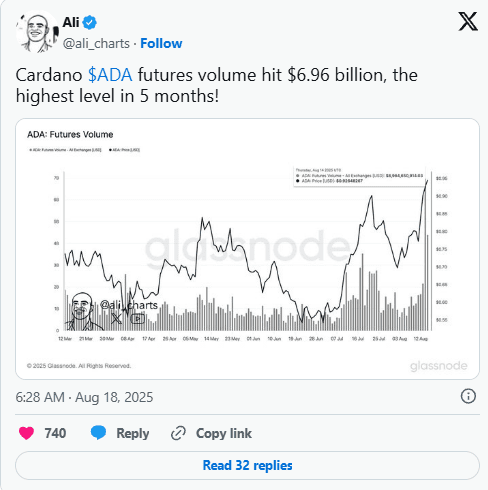Click the Copy link label
Image resolution: width=488 pixels, height=490 pixels.
(x=224, y=433)
